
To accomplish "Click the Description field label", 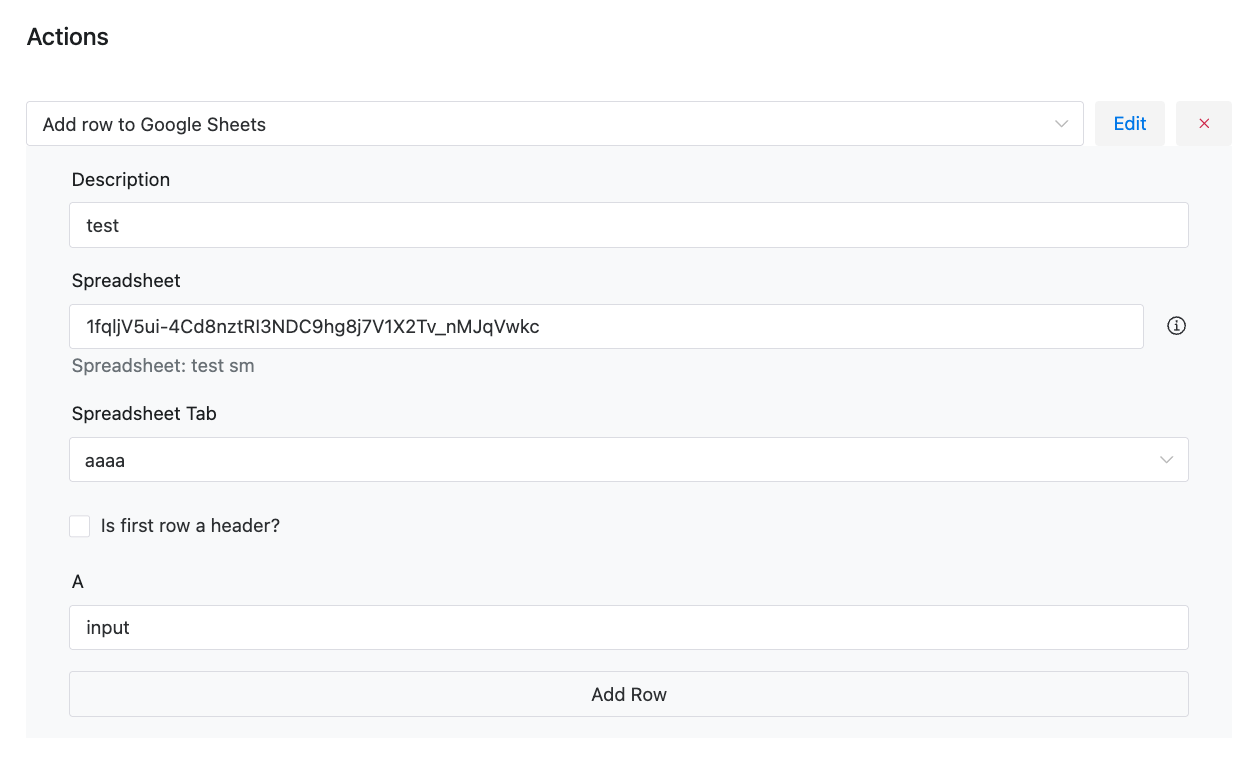I will 121,180.
